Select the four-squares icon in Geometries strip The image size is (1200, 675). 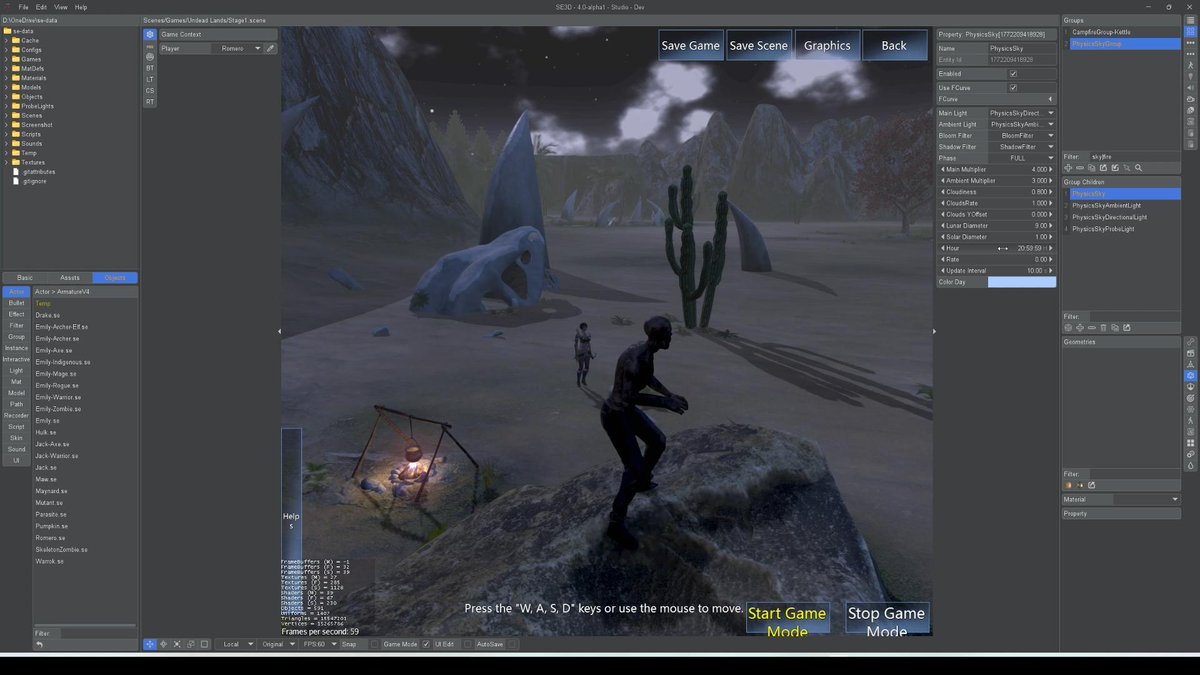click(1191, 442)
